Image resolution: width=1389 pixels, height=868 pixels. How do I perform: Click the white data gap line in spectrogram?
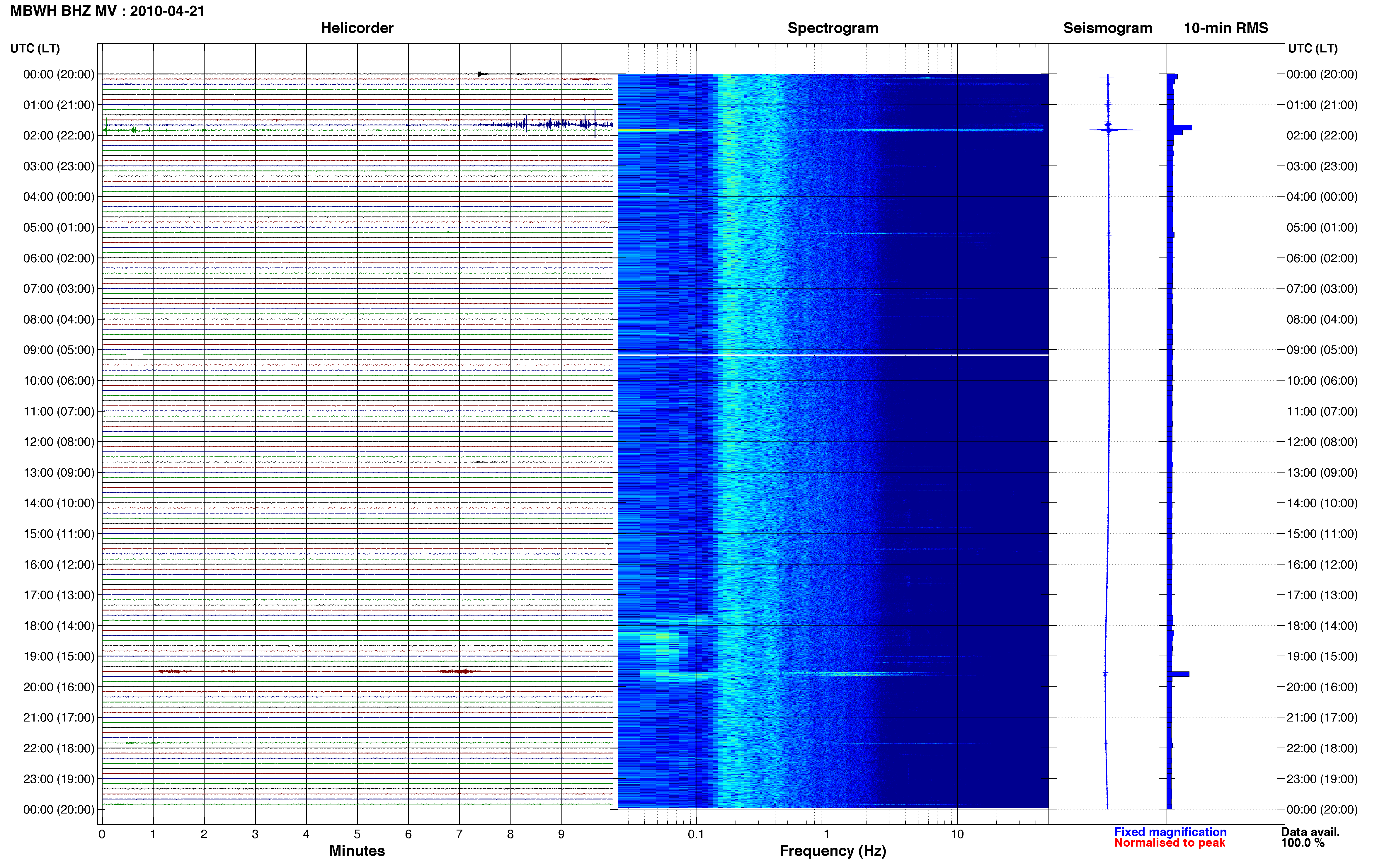[x=833, y=355]
